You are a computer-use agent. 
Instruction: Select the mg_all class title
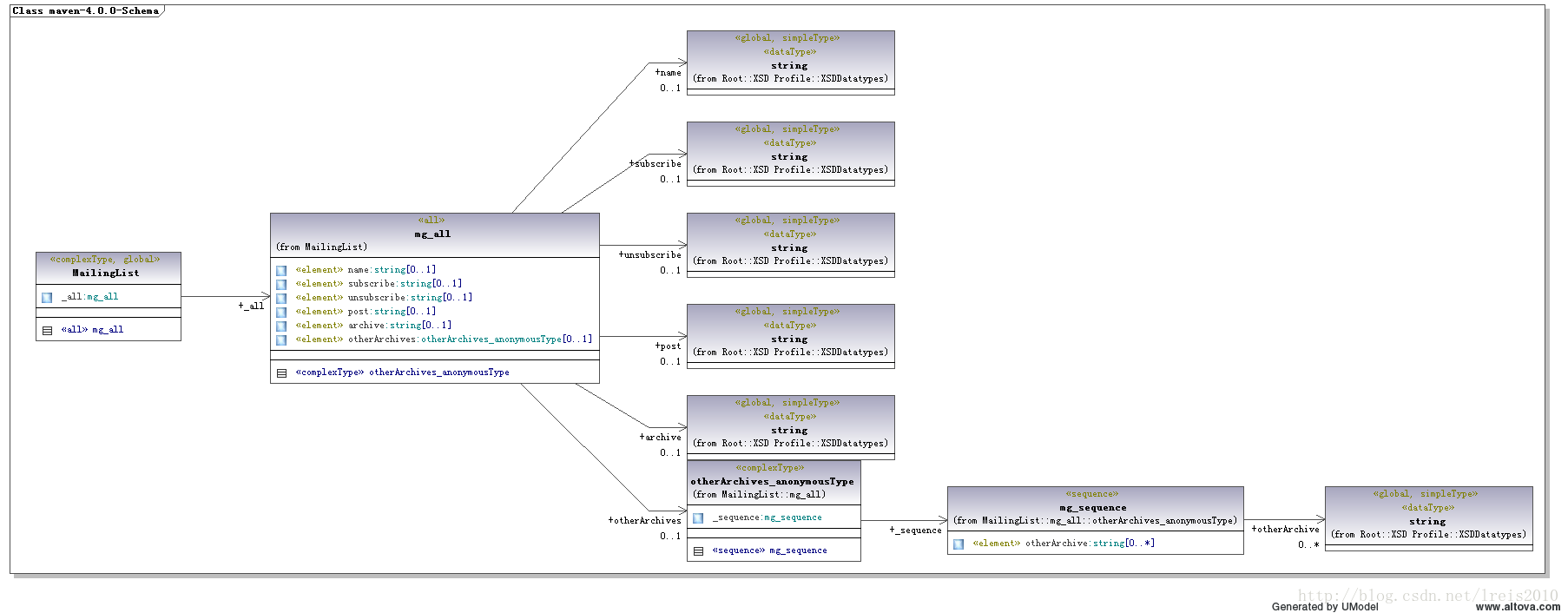432,234
